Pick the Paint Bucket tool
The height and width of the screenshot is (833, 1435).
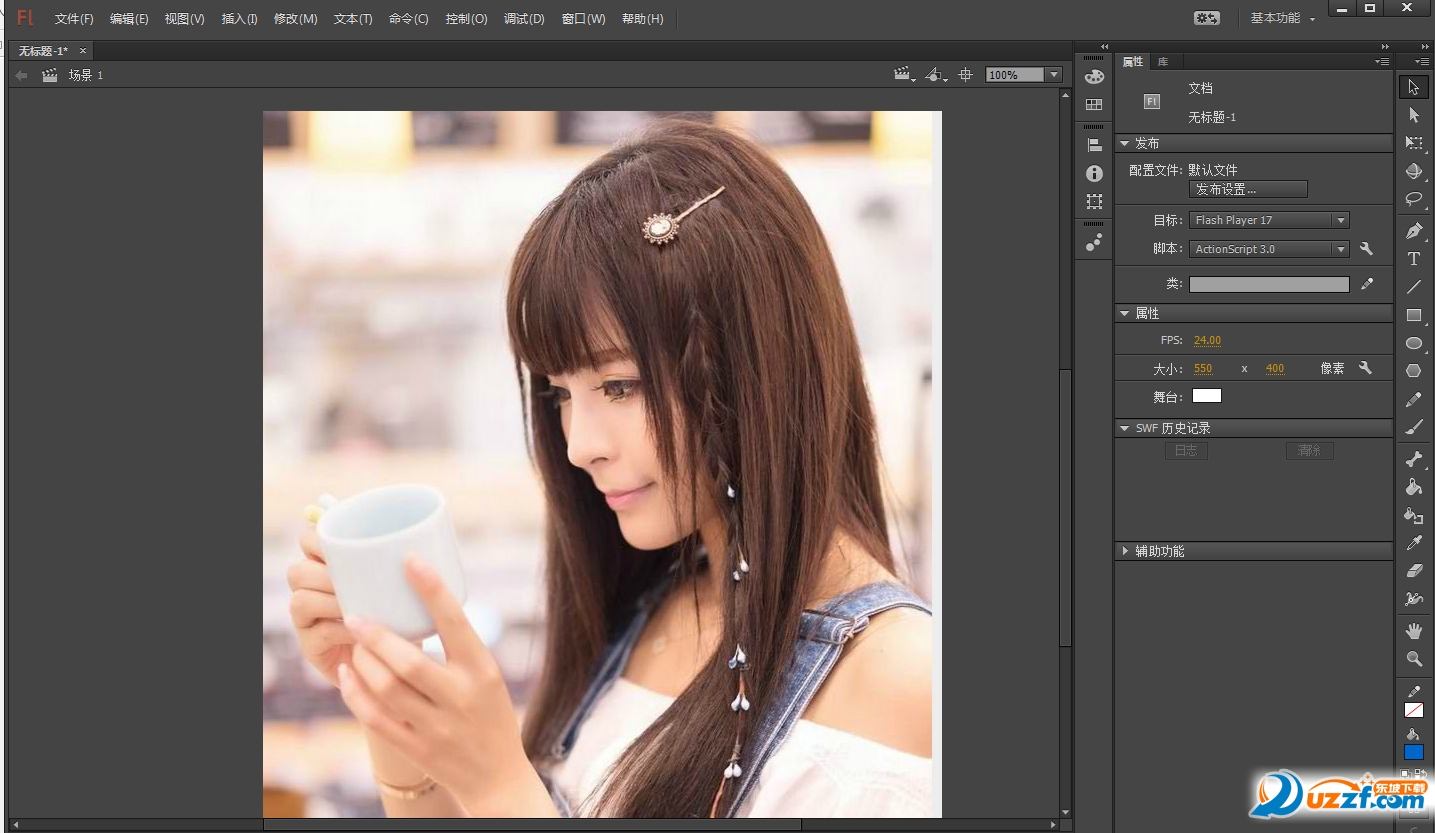[1413, 487]
